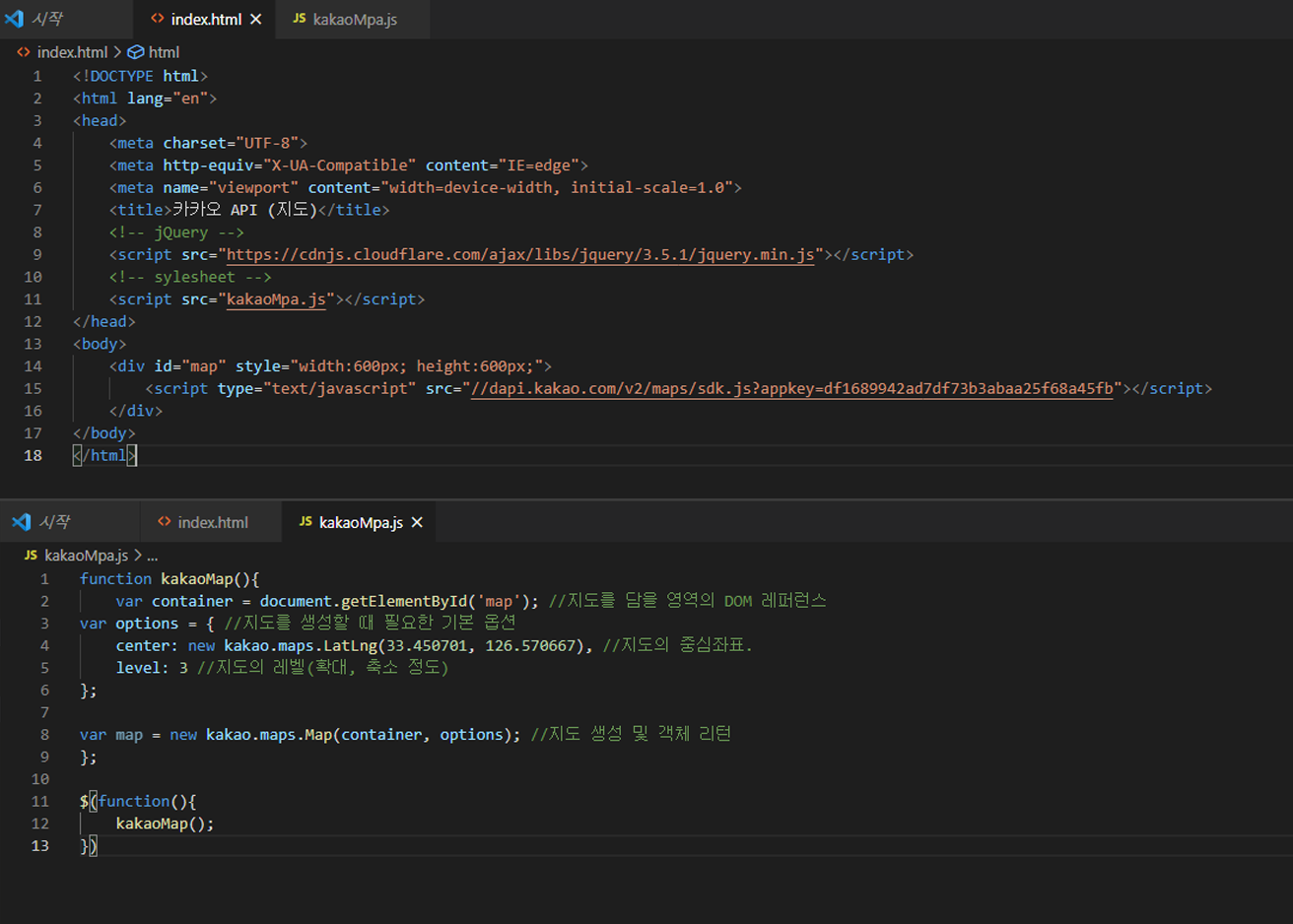This screenshot has width=1293, height=924.
Task: Click HTML file icon on bottom index.html tab
Action: pos(165,522)
